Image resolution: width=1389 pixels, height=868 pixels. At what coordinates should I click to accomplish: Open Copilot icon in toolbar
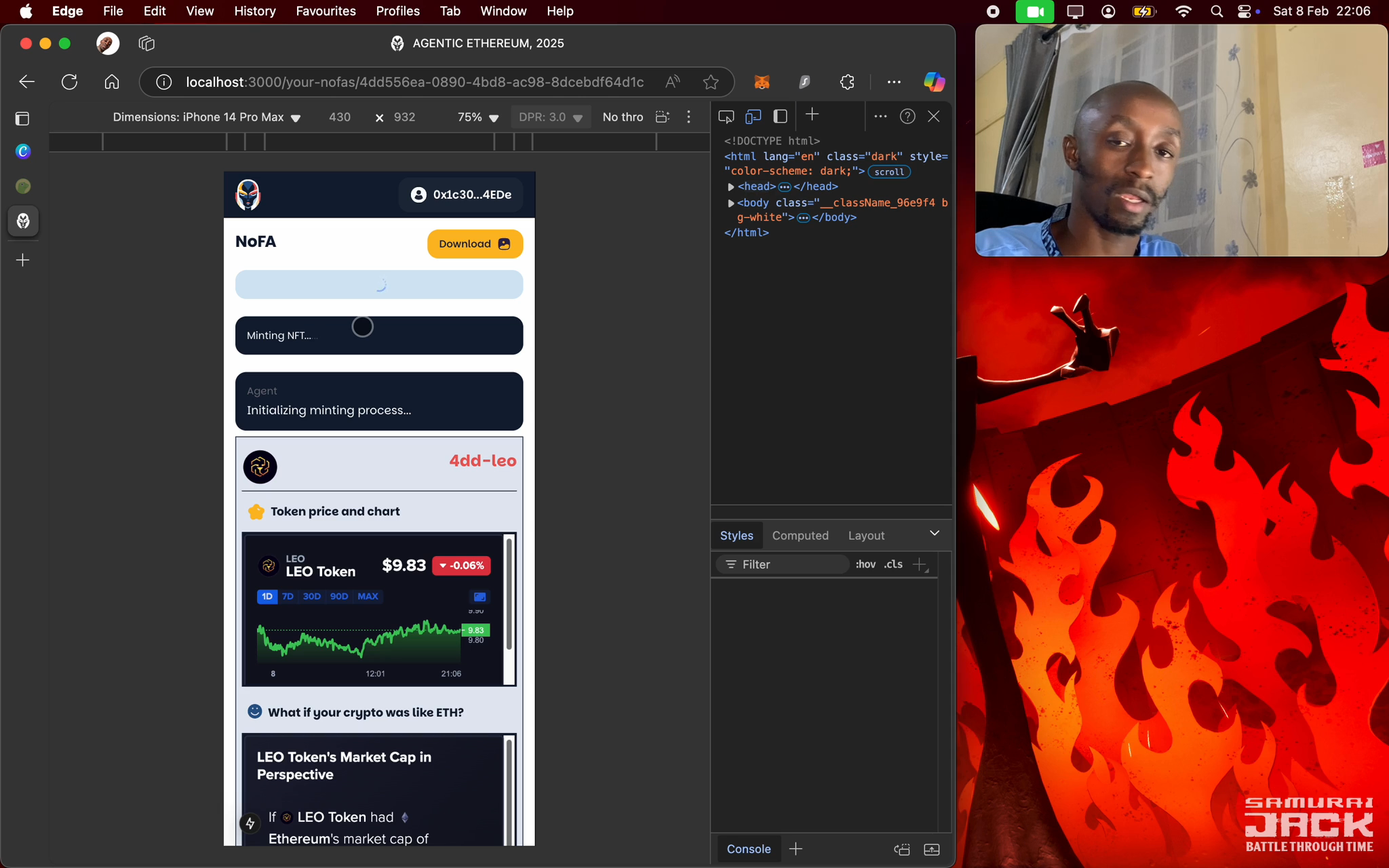tap(934, 82)
